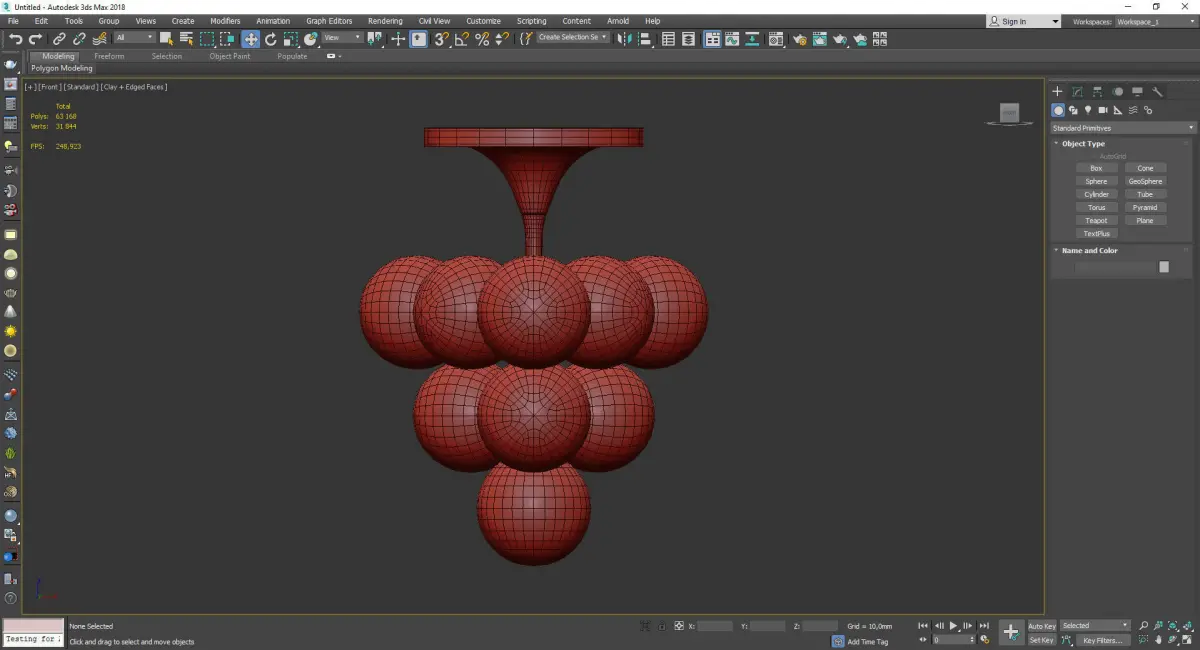Viewport: 1200px width, 650px height.
Task: Click the Pan View hand icon
Action: pos(1158,640)
